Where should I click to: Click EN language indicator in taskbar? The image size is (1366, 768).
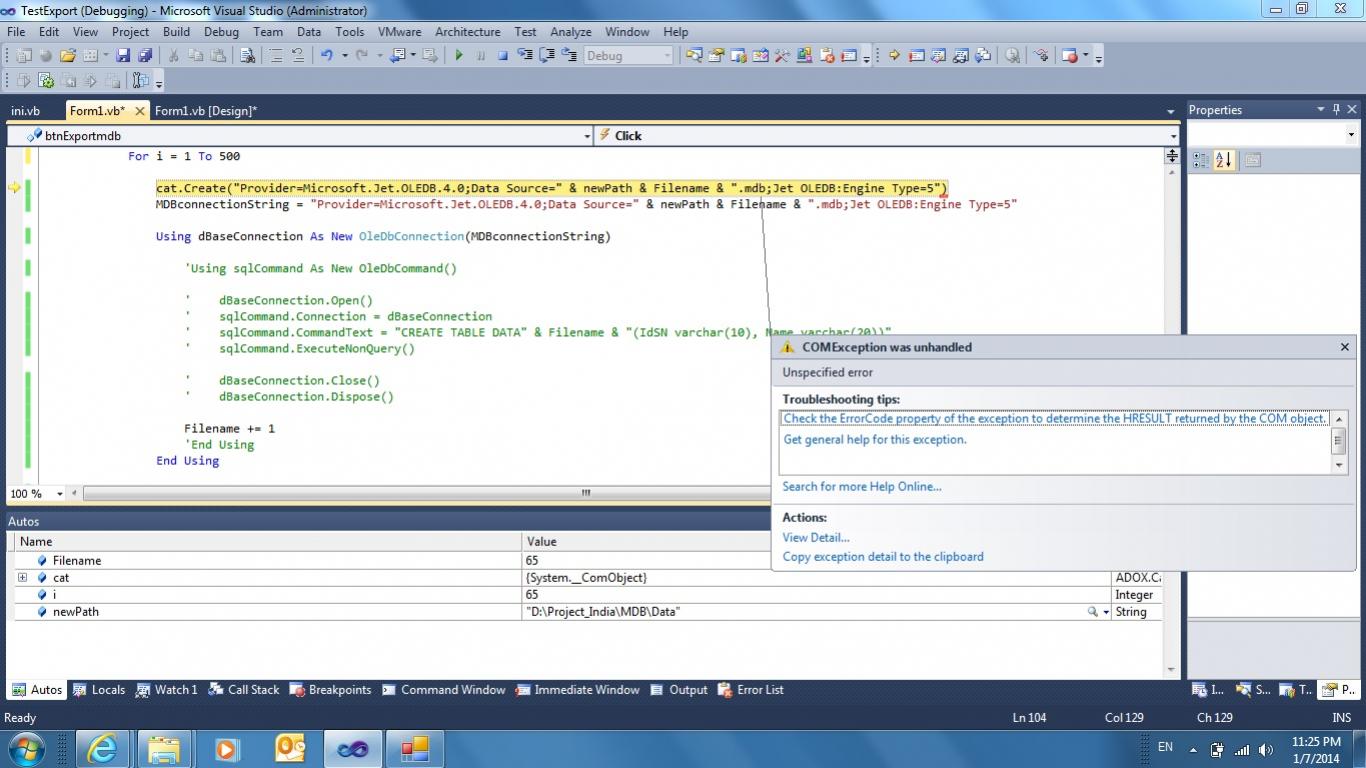(1165, 747)
